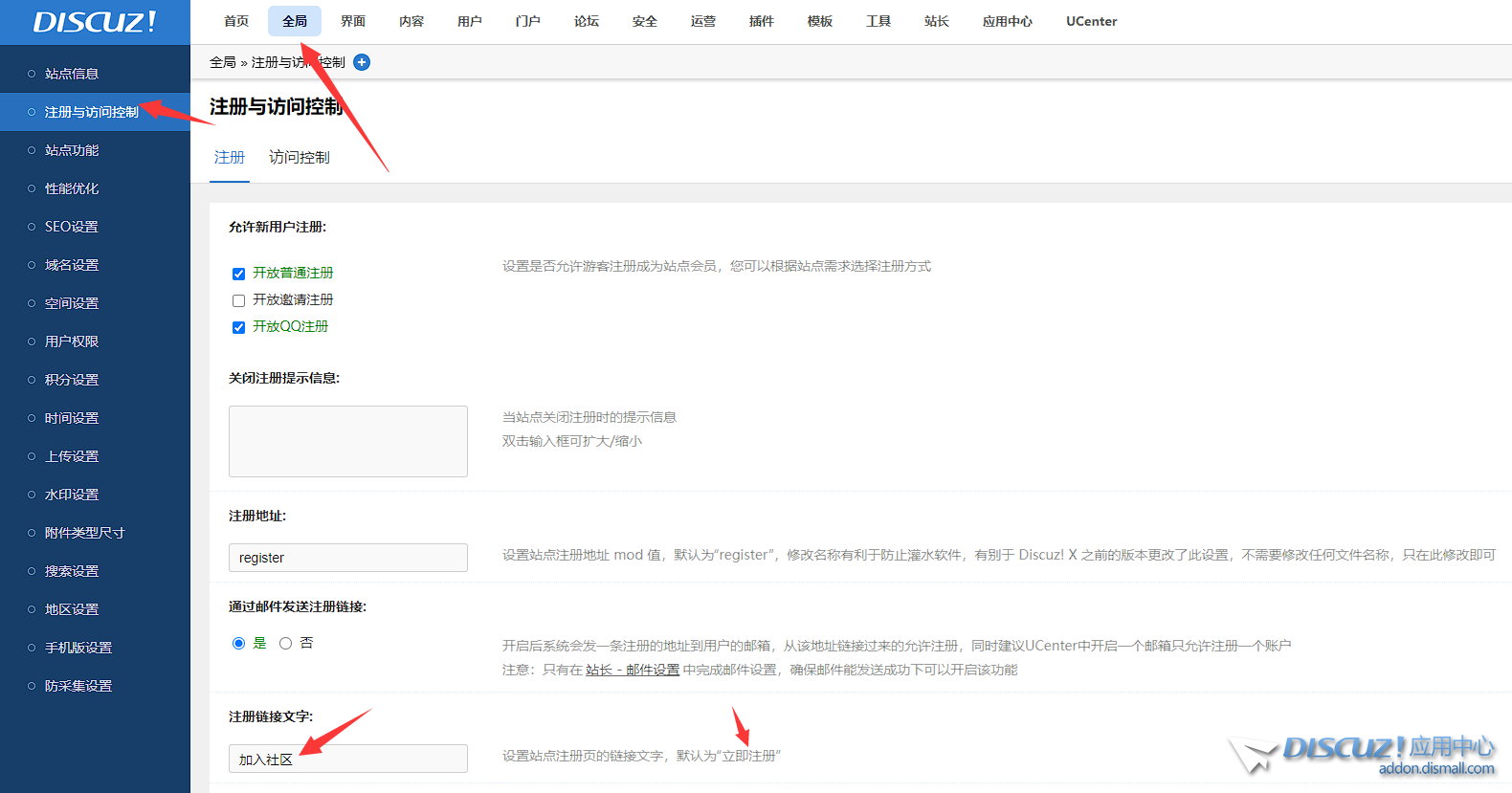Open 安全 top menu
Screen dimensions: 1512x793
click(x=645, y=21)
